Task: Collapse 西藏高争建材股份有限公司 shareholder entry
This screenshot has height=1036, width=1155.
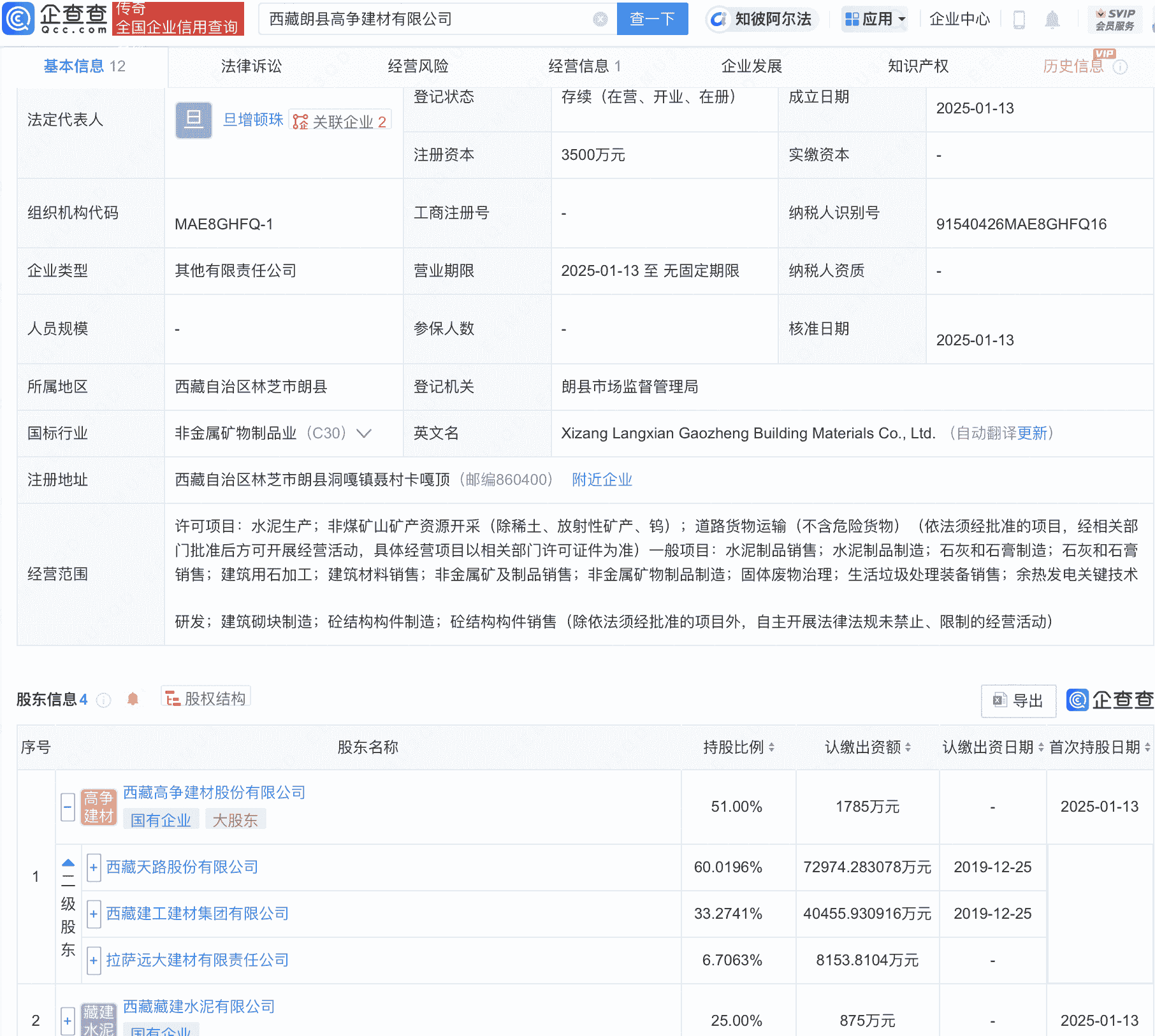Action: pos(68,806)
